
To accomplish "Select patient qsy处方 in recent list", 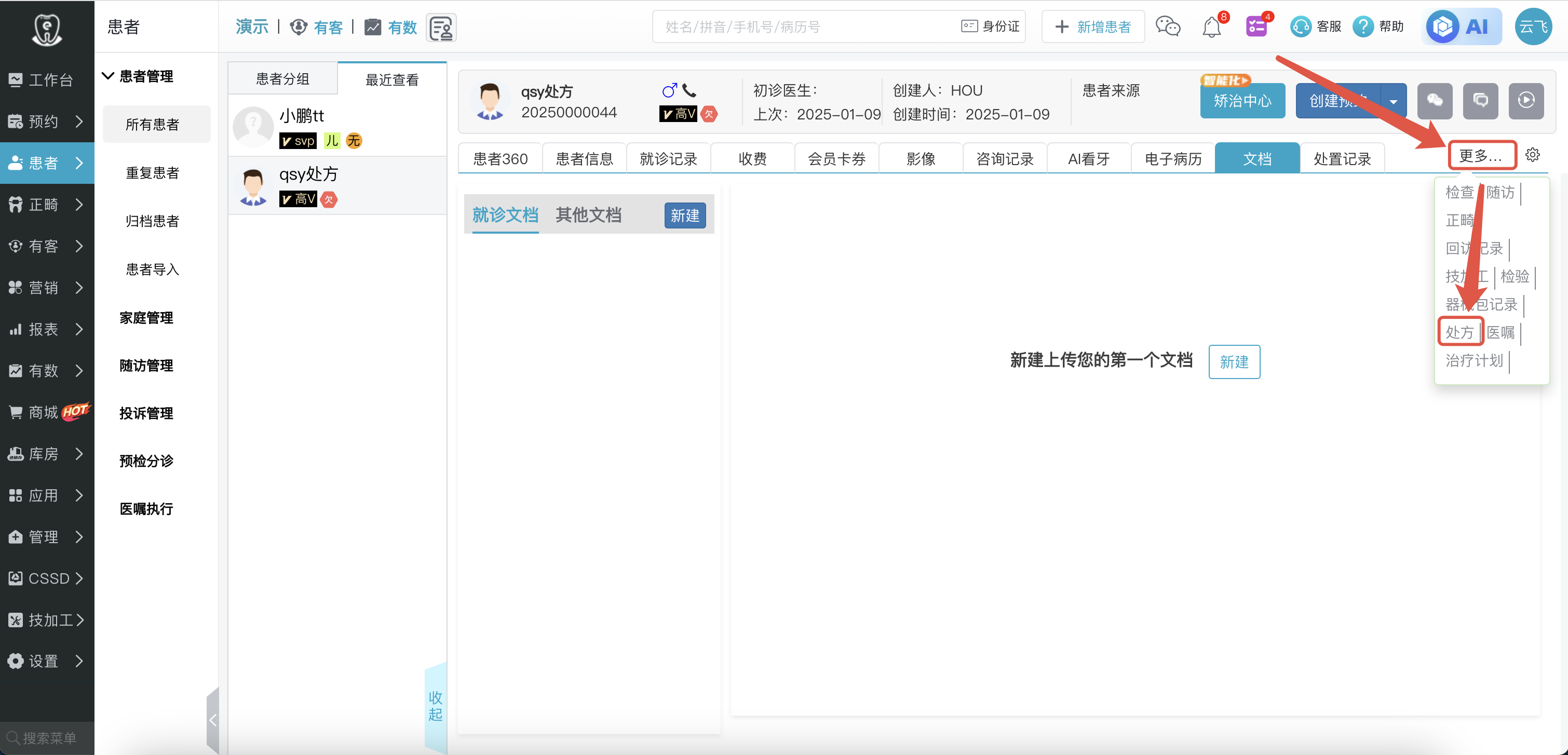I will (x=337, y=186).
